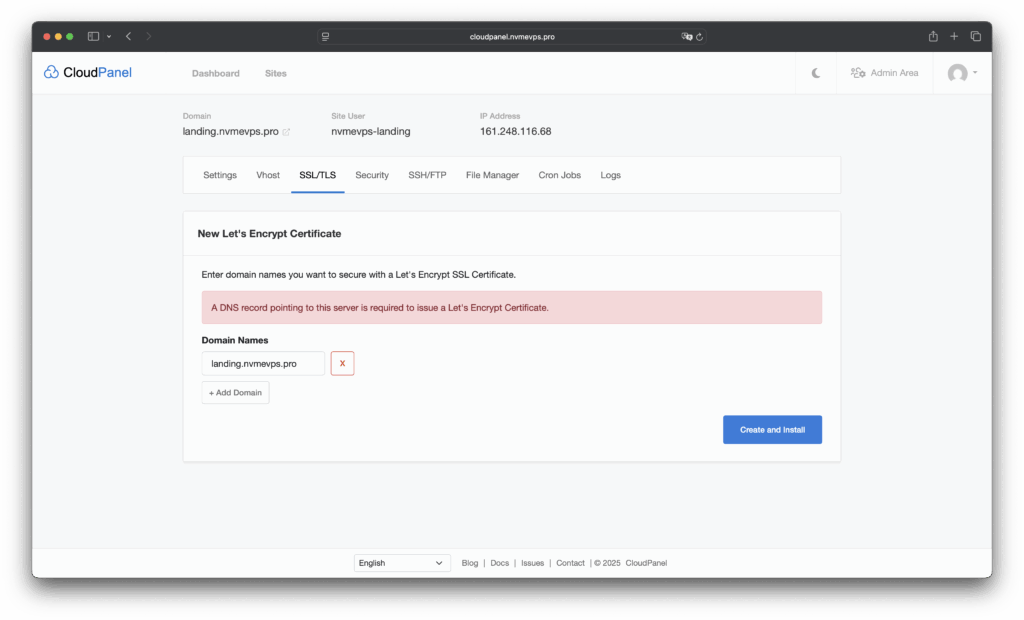Open the English language dropdown
Screen dimensions: 1024x620
click(403, 563)
